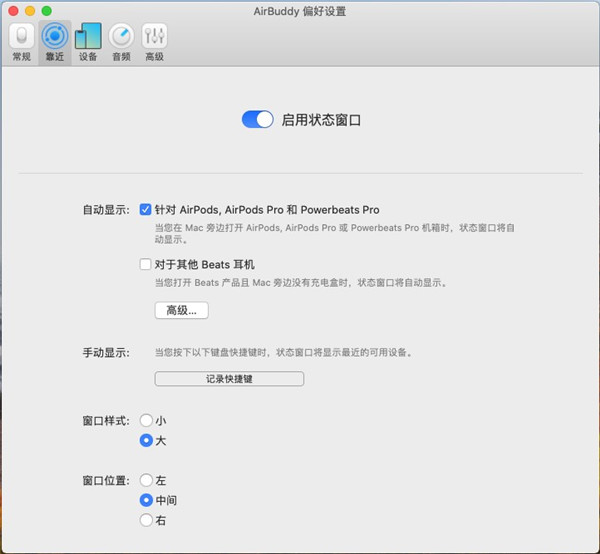Set window position to 左
The height and width of the screenshot is (554, 600).
point(146,480)
